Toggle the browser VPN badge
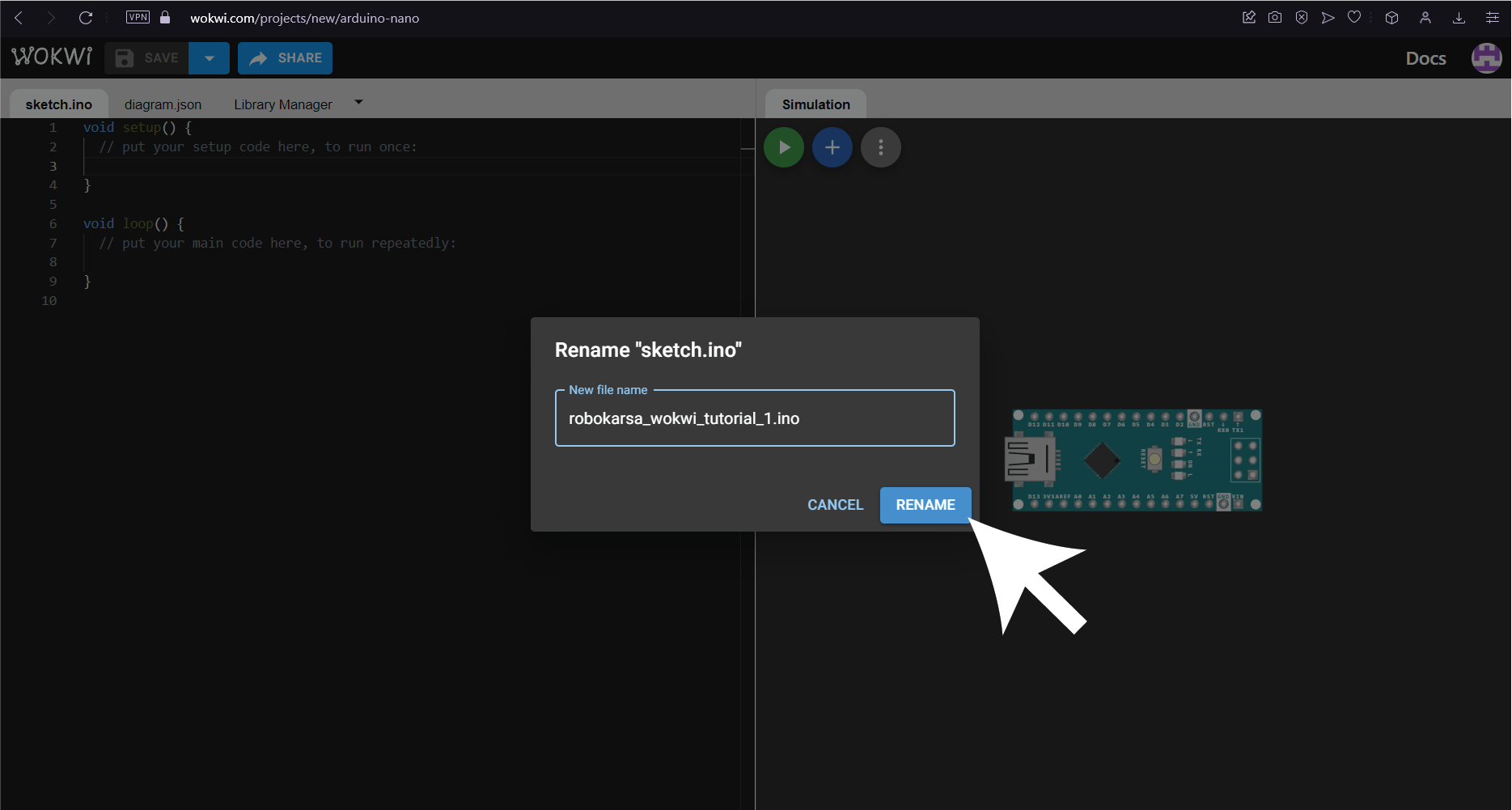Image resolution: width=1512 pixels, height=810 pixels. pyautogui.click(x=138, y=17)
